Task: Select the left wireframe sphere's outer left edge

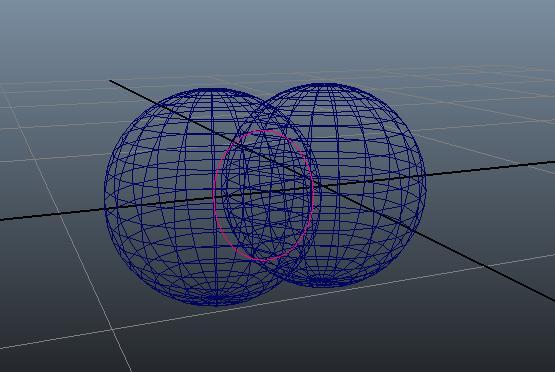Action: pyautogui.click(x=105, y=195)
